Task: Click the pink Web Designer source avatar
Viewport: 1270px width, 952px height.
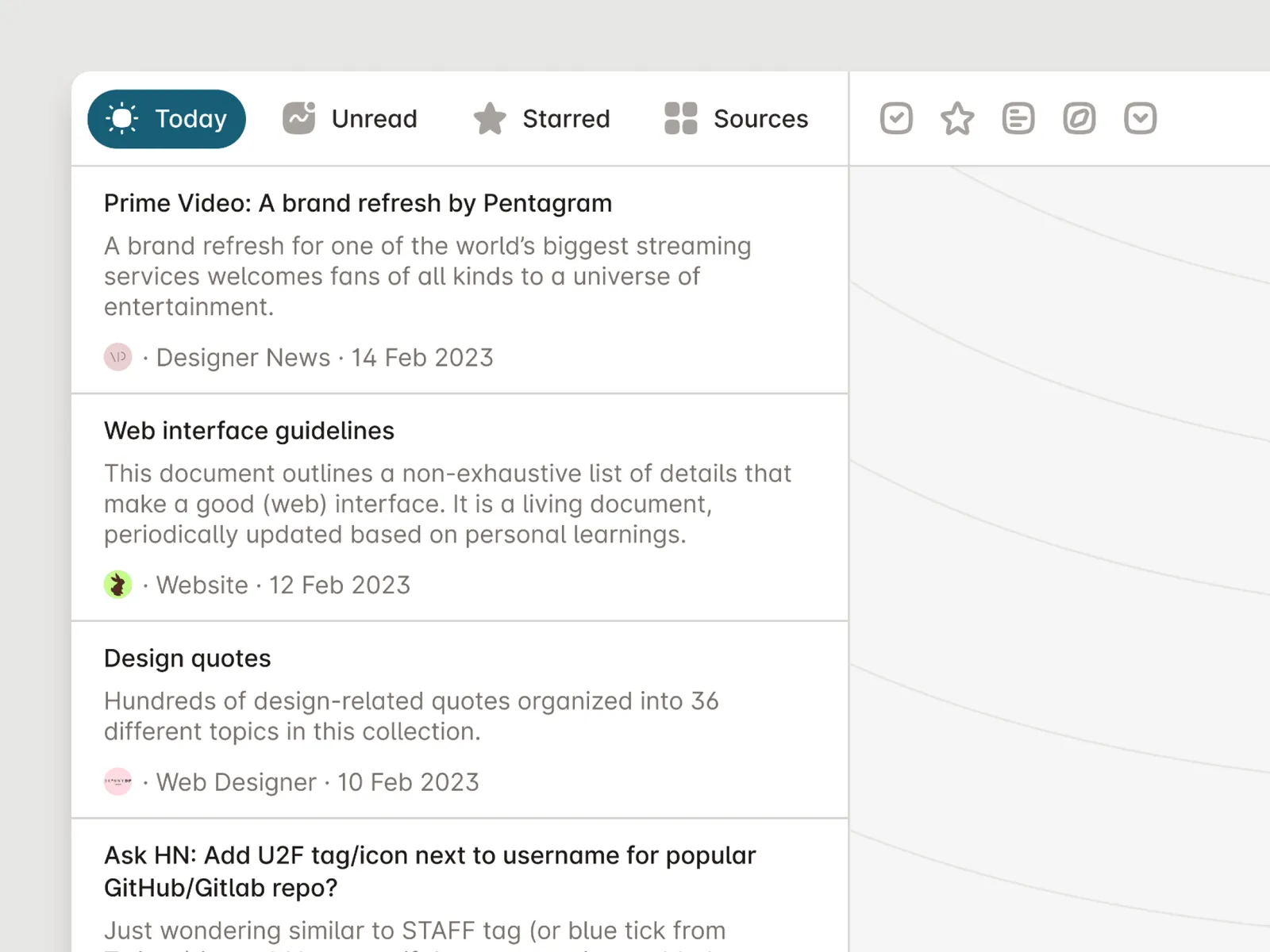Action: 118,781
